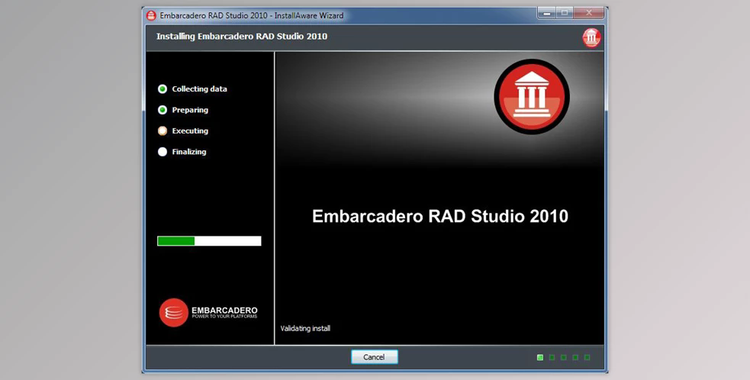750x380 pixels.
Task: Click the Preparing step indicator
Action: pos(162,110)
